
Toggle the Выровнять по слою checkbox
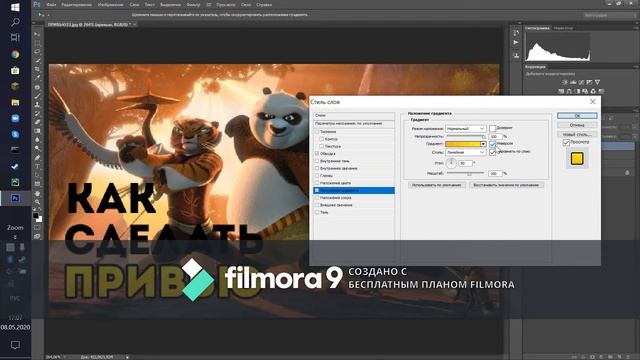492,152
